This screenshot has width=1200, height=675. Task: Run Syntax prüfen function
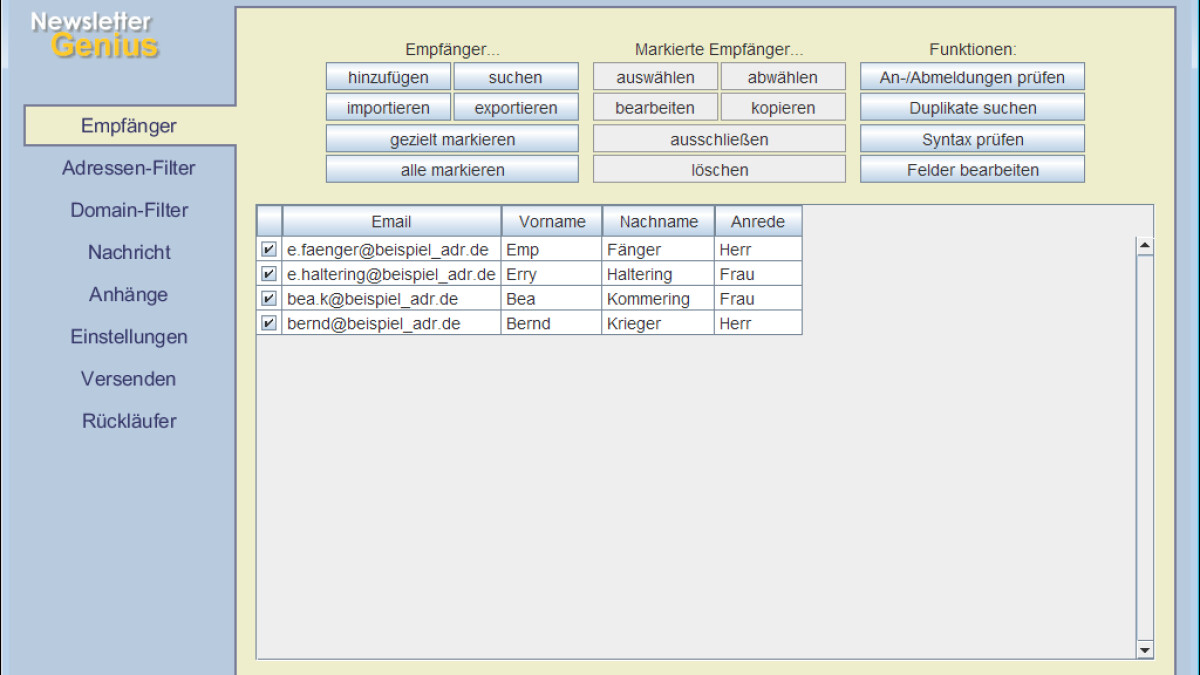coord(972,139)
